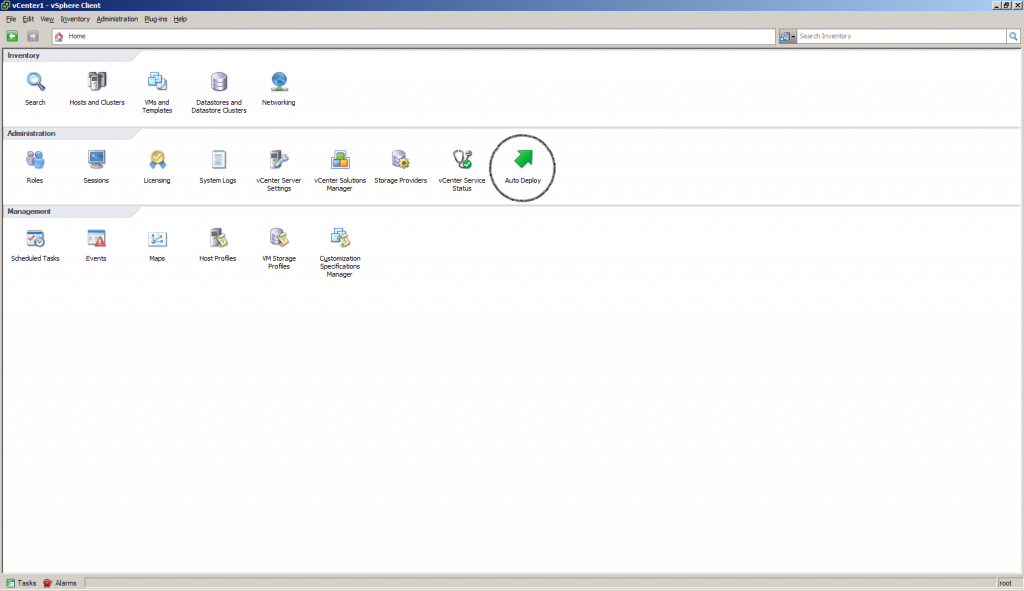This screenshot has height=591, width=1024.
Task: Show the Alarms panel in status bar
Action: (60, 583)
